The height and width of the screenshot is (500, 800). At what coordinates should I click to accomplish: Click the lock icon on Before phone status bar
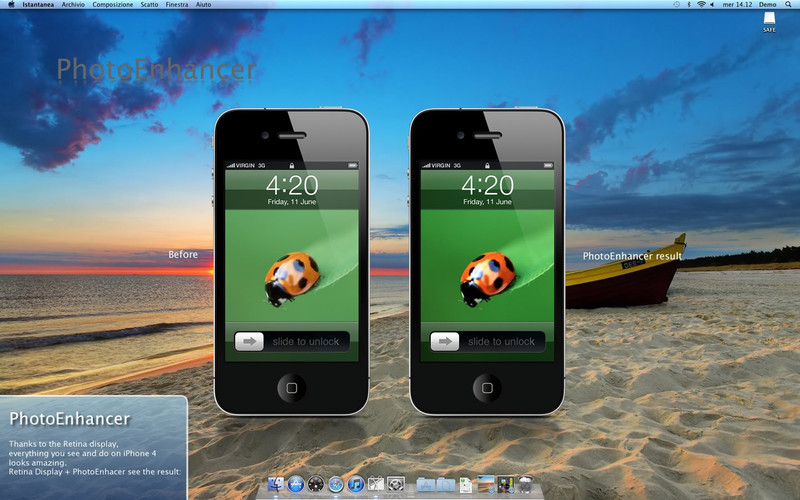(292, 165)
